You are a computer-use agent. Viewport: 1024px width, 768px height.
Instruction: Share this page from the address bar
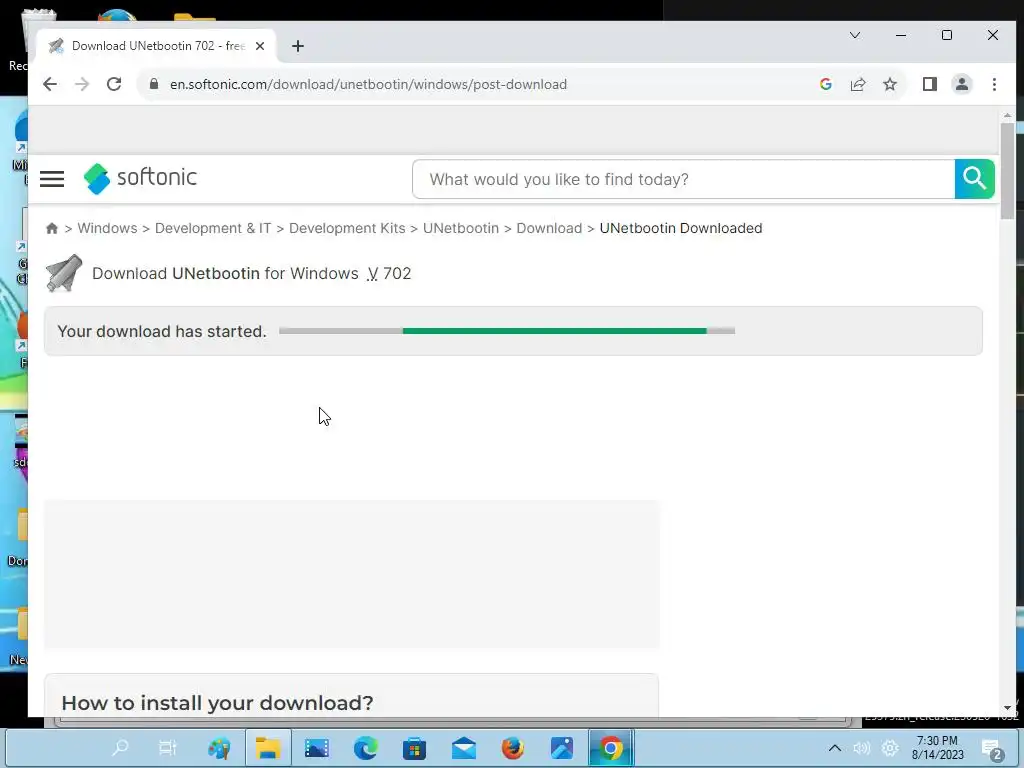[858, 84]
